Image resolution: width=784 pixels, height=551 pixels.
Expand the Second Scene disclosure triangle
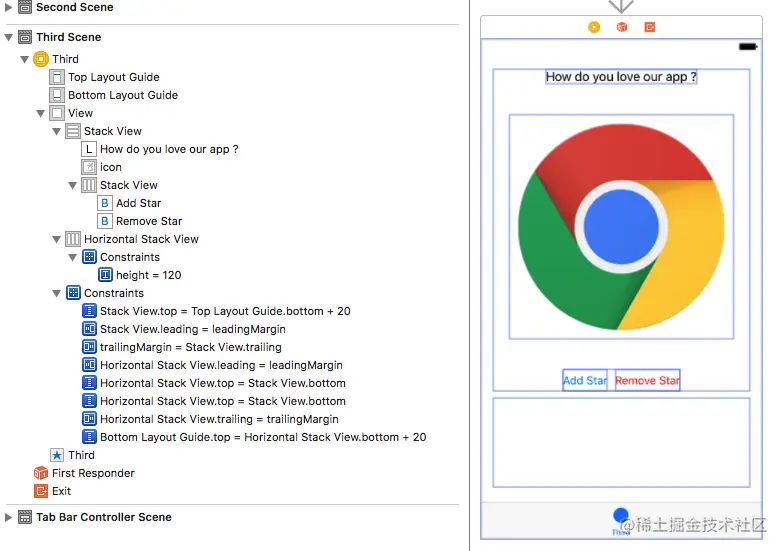pos(8,8)
